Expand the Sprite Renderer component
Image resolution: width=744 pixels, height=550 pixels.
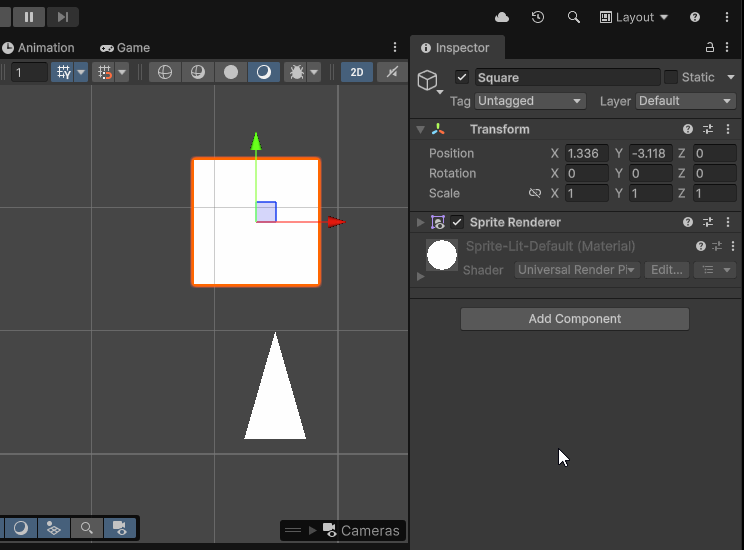420,222
